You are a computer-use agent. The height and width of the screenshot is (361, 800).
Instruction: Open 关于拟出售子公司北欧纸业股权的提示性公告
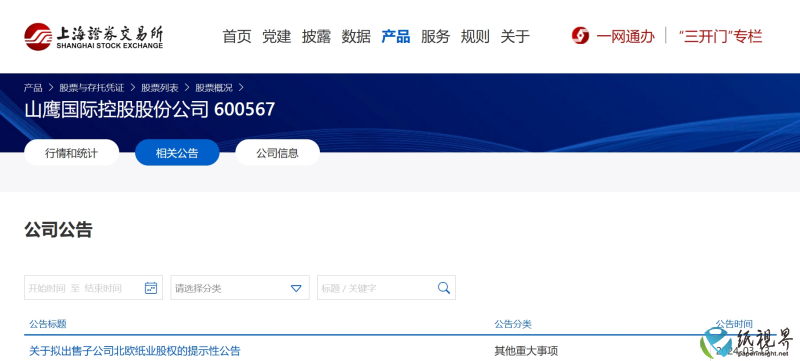pyautogui.click(x=134, y=351)
